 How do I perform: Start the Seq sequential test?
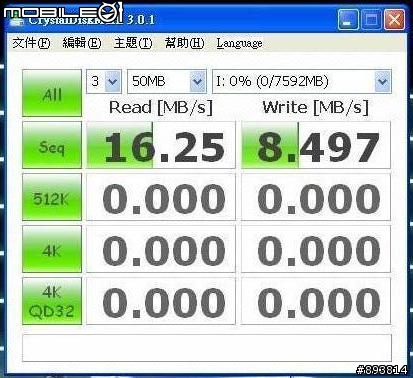[x=52, y=145]
